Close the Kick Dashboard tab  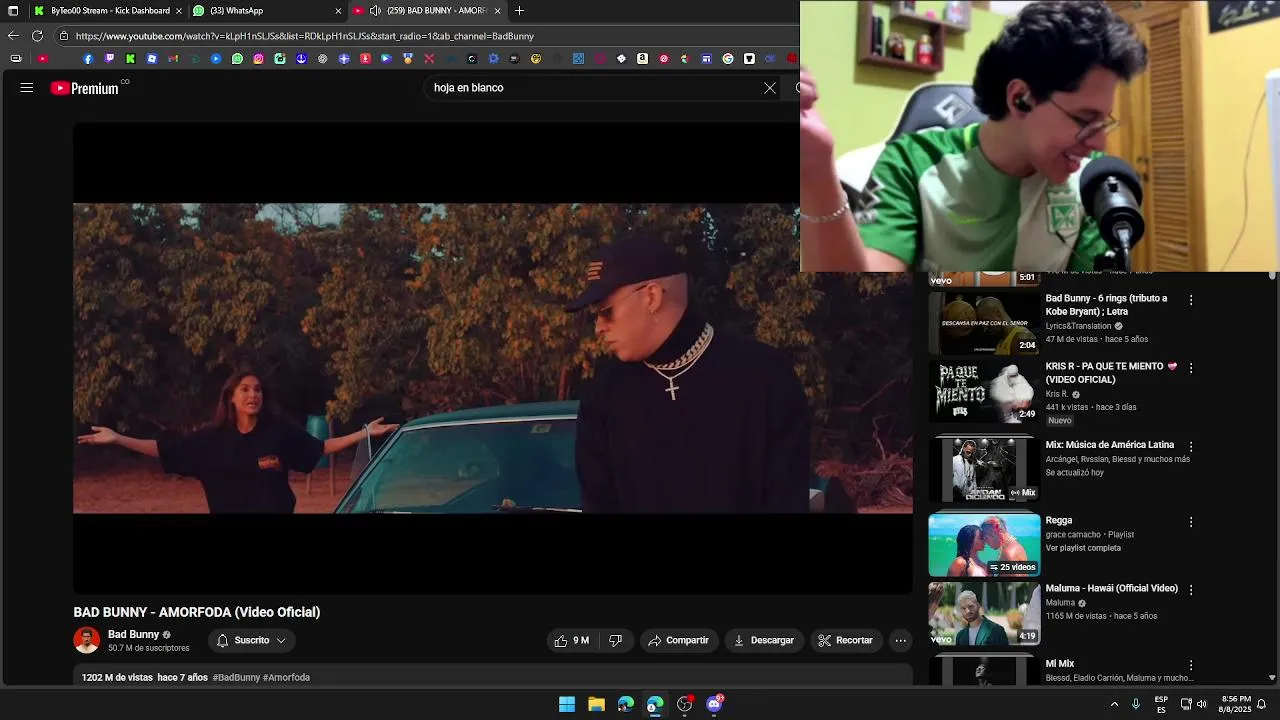coord(179,11)
